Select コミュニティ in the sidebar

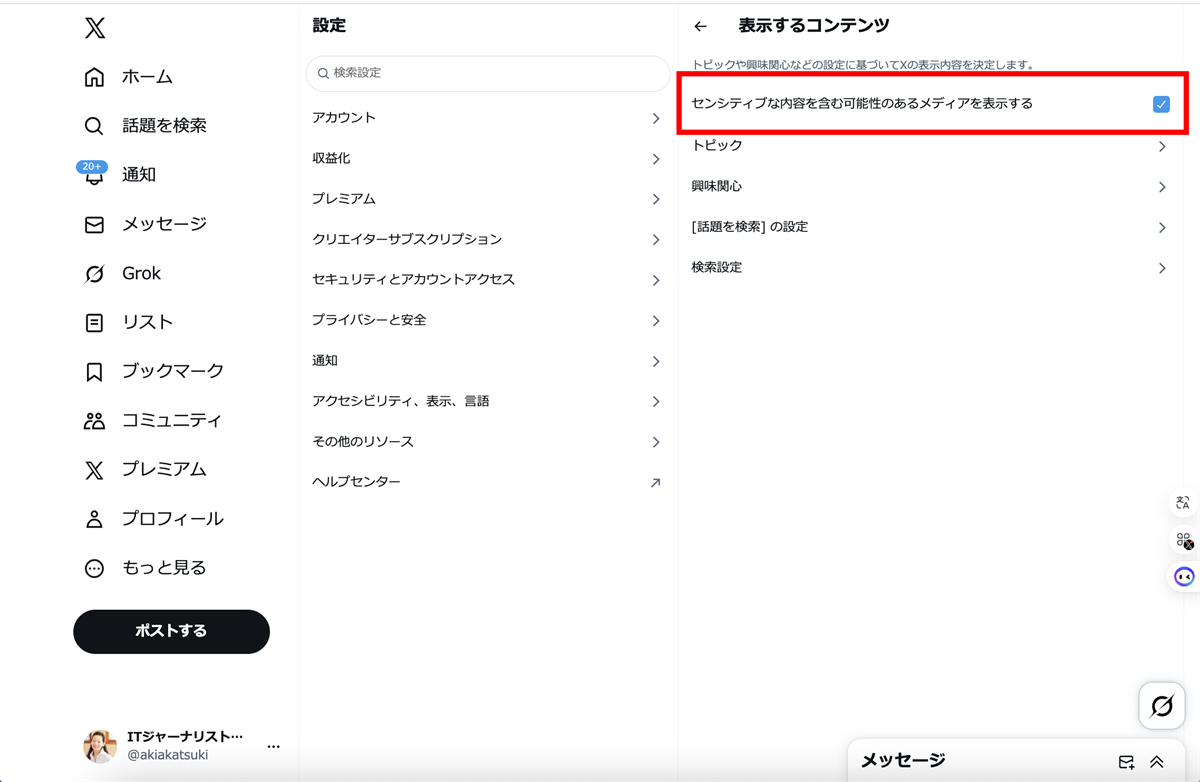point(172,421)
